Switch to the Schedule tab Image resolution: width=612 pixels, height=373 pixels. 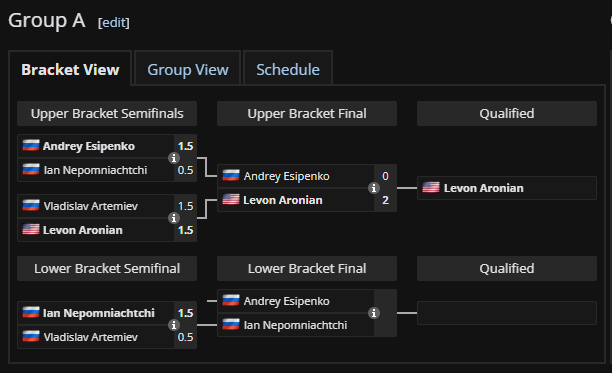[x=288, y=70]
